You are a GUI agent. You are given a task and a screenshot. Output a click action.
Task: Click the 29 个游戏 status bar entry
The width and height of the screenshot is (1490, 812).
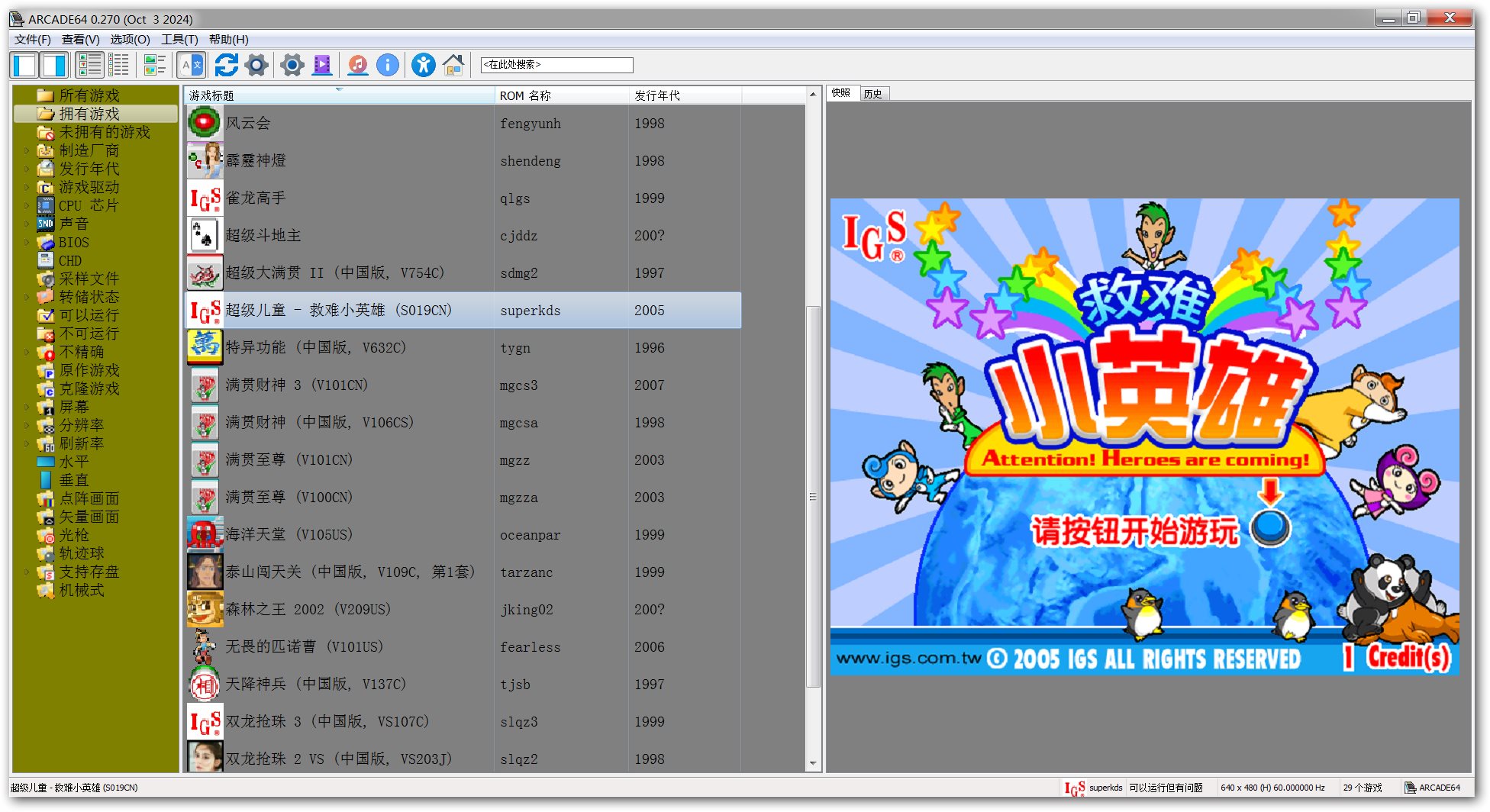point(1363,788)
